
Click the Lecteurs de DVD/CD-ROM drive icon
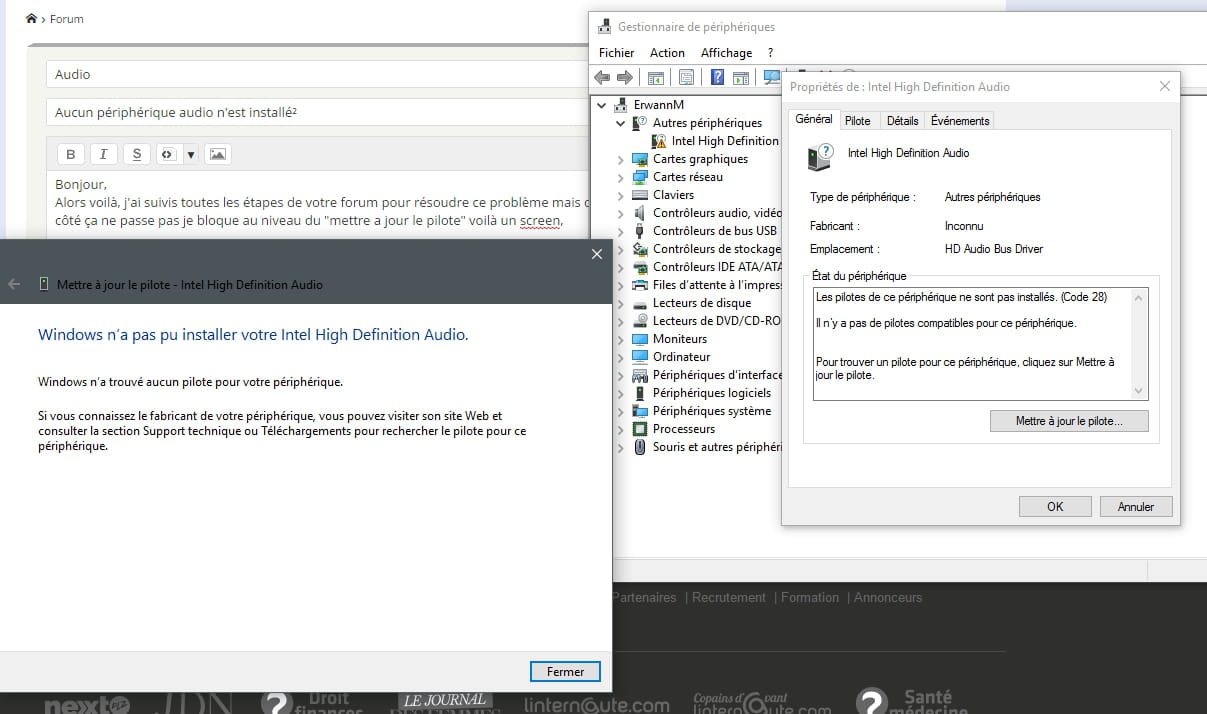640,321
